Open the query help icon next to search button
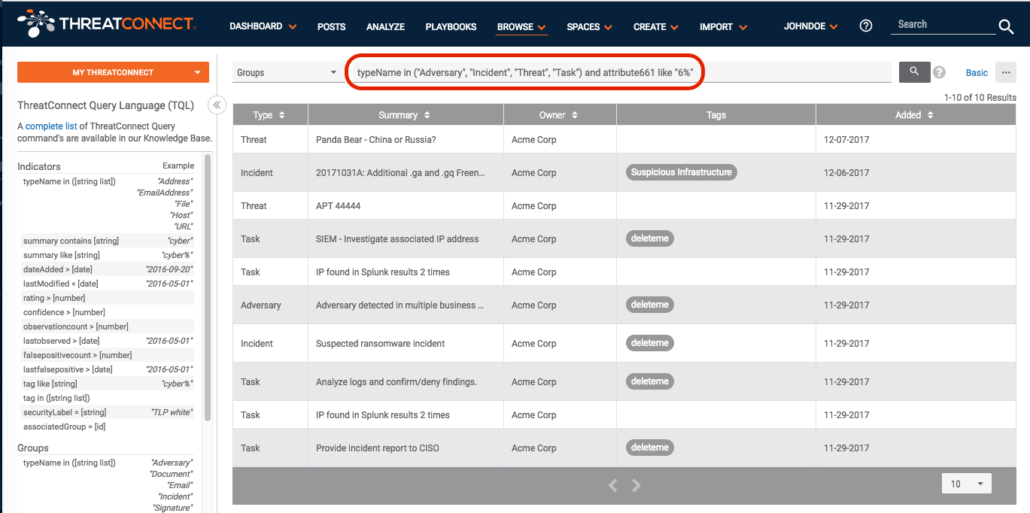The width and height of the screenshot is (1030, 513). (939, 72)
